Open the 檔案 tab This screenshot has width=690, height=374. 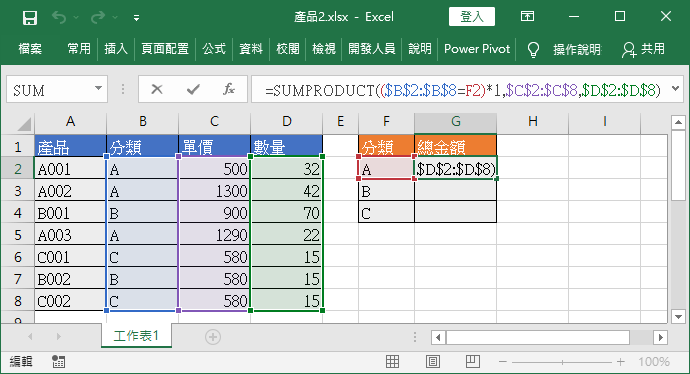click(30, 49)
